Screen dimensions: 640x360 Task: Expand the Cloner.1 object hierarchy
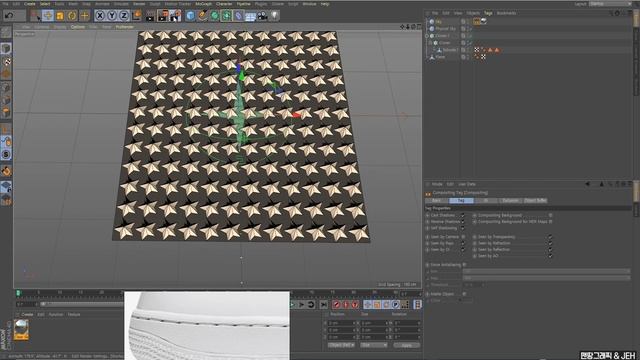click(x=427, y=36)
